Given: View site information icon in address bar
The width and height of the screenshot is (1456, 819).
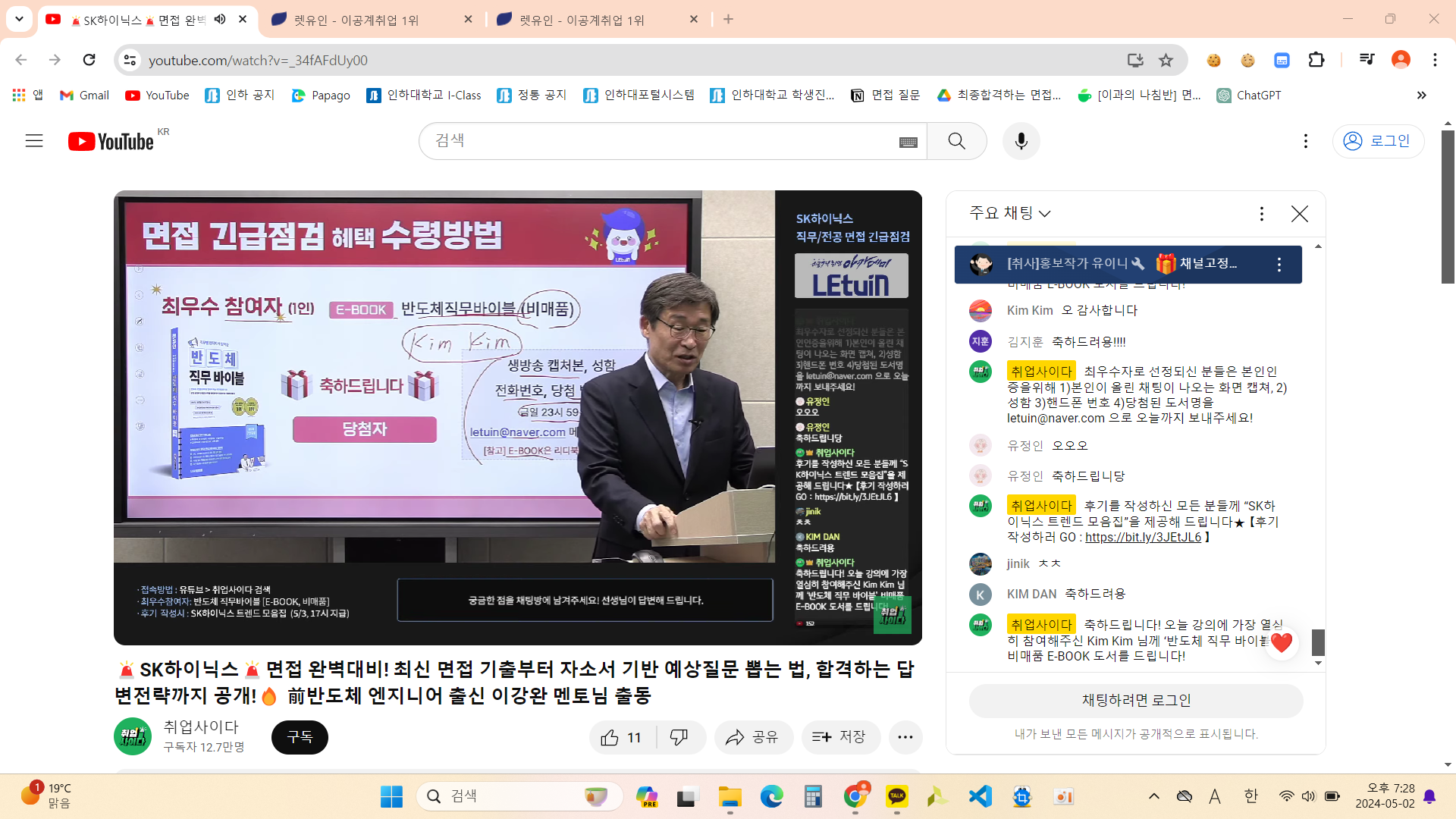Looking at the screenshot, I should point(130,60).
